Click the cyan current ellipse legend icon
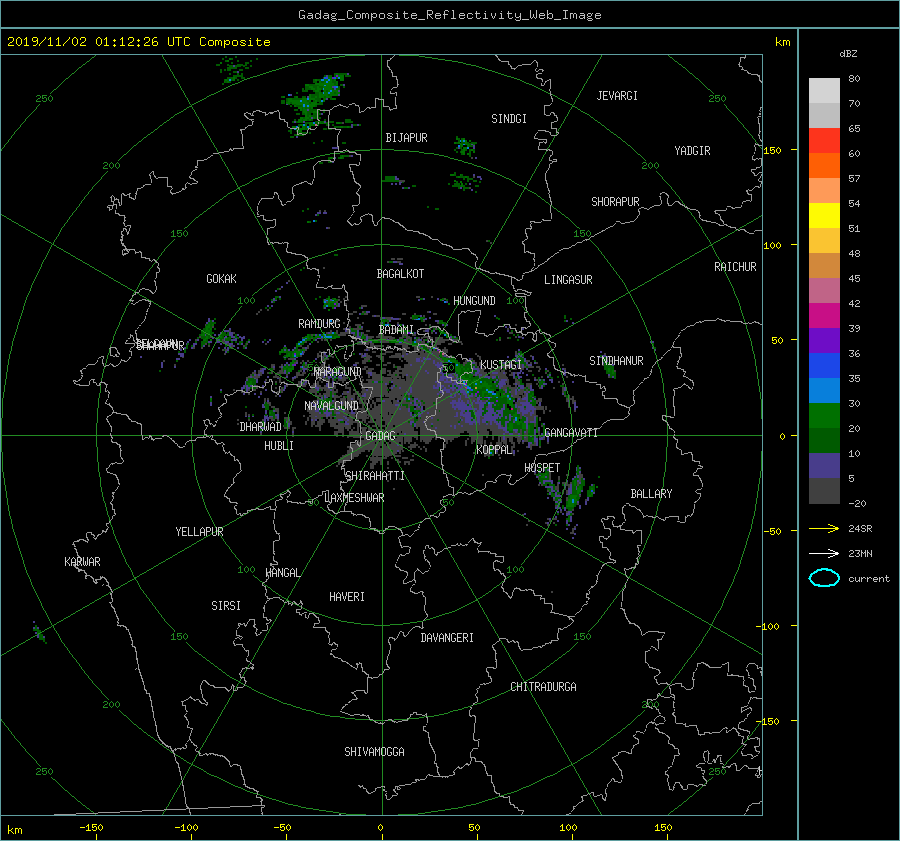Screen dimensions: 900x841 pos(824,578)
